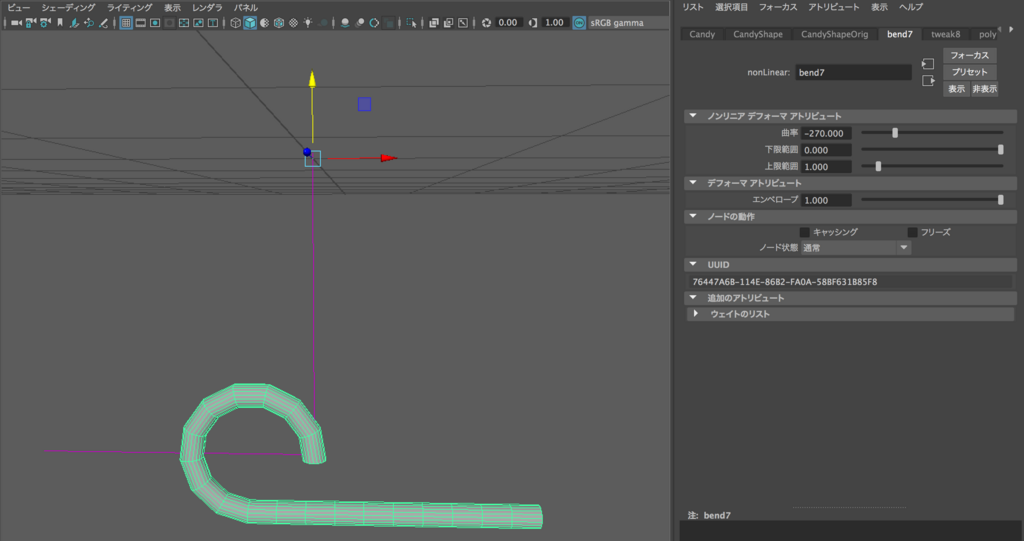Toggle the View Transform ON button

pyautogui.click(x=579, y=23)
